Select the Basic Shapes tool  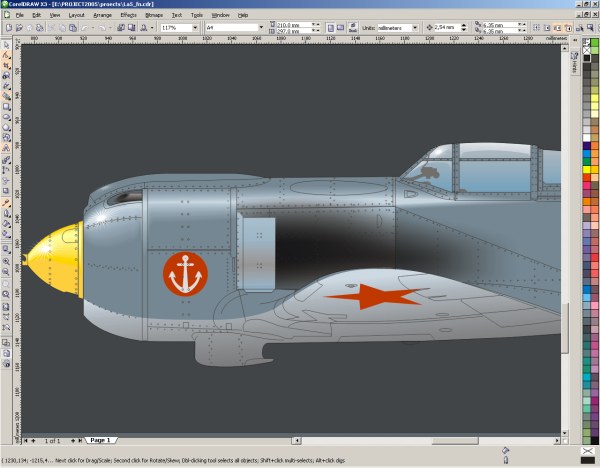click(6, 137)
